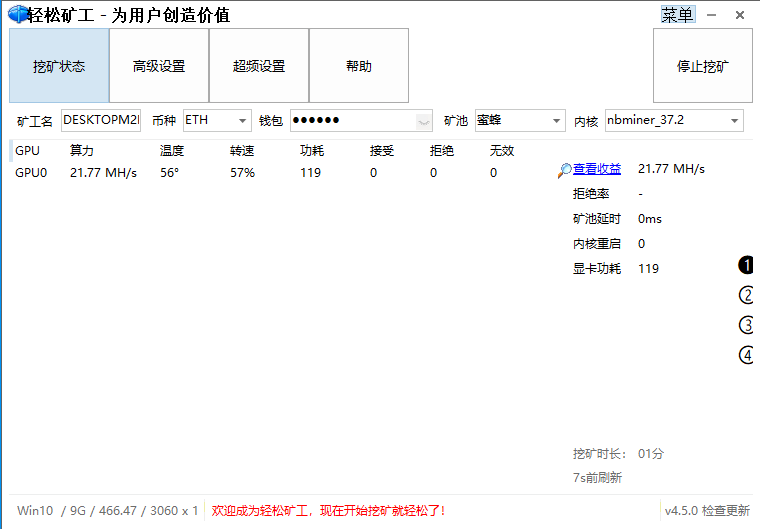
Task: Toggle wallet visibility eye icon
Action: (x=424, y=121)
